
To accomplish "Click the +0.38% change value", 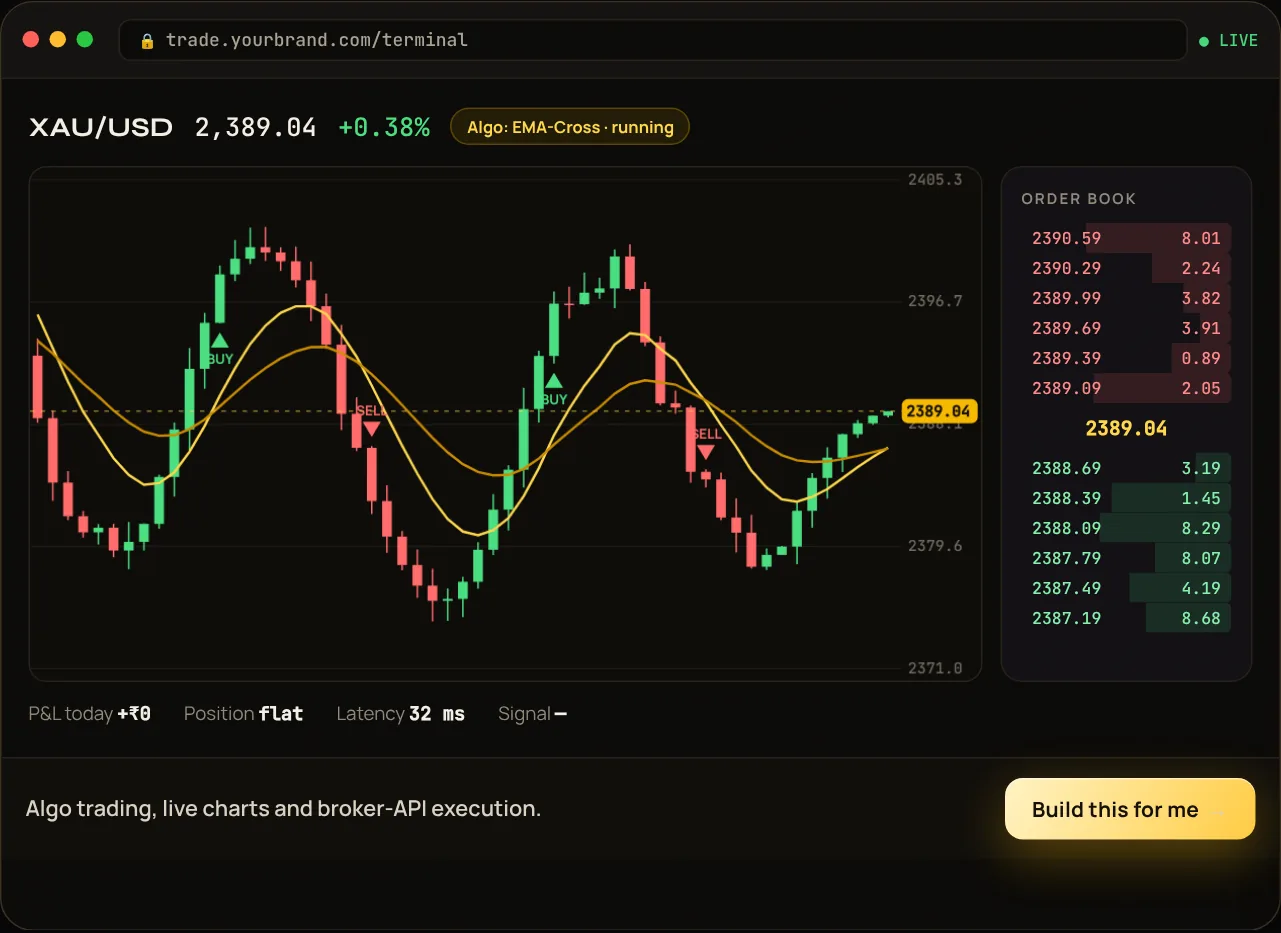I will [x=384, y=127].
